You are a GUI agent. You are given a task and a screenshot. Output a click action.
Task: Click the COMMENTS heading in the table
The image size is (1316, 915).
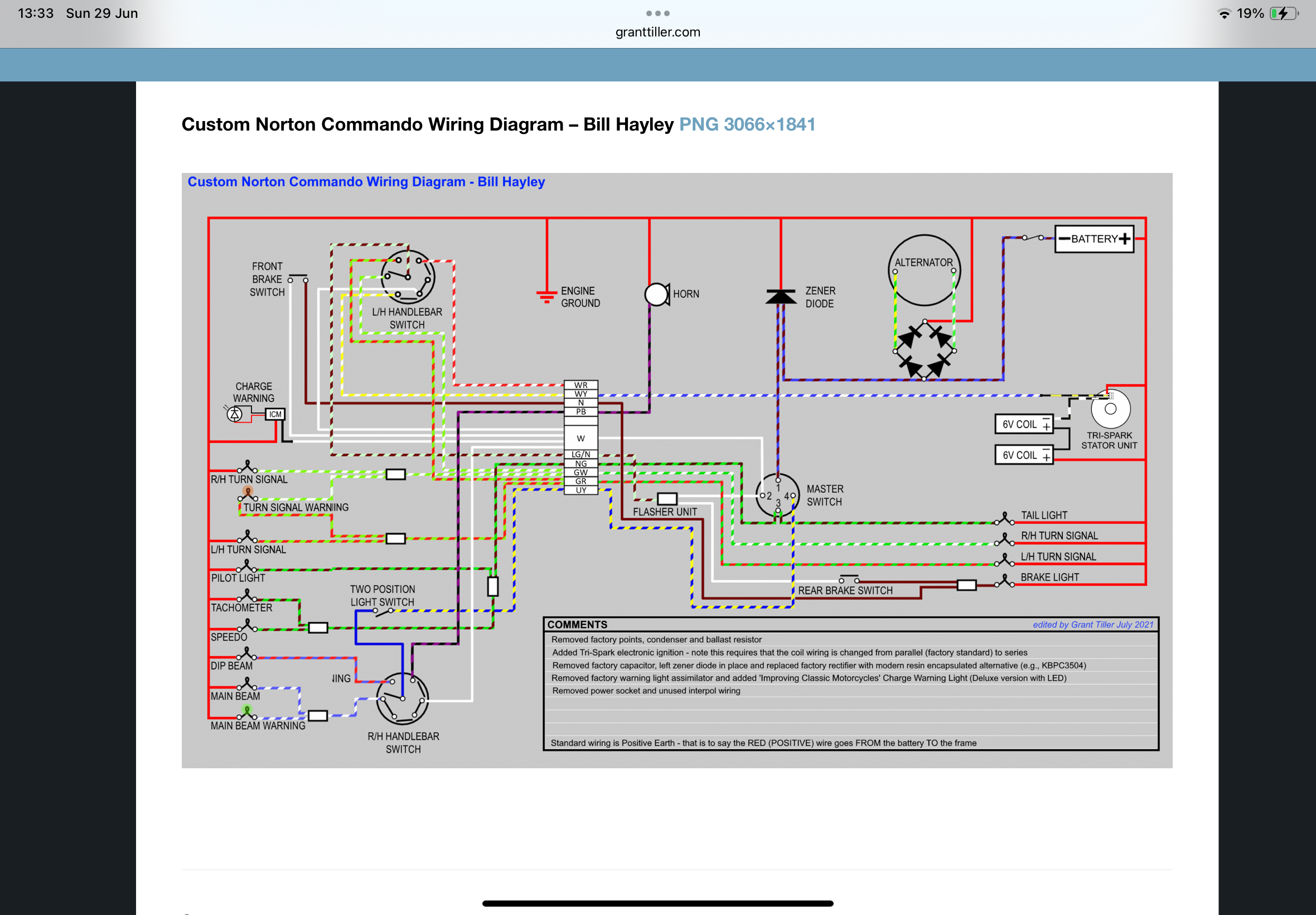pyautogui.click(x=577, y=624)
